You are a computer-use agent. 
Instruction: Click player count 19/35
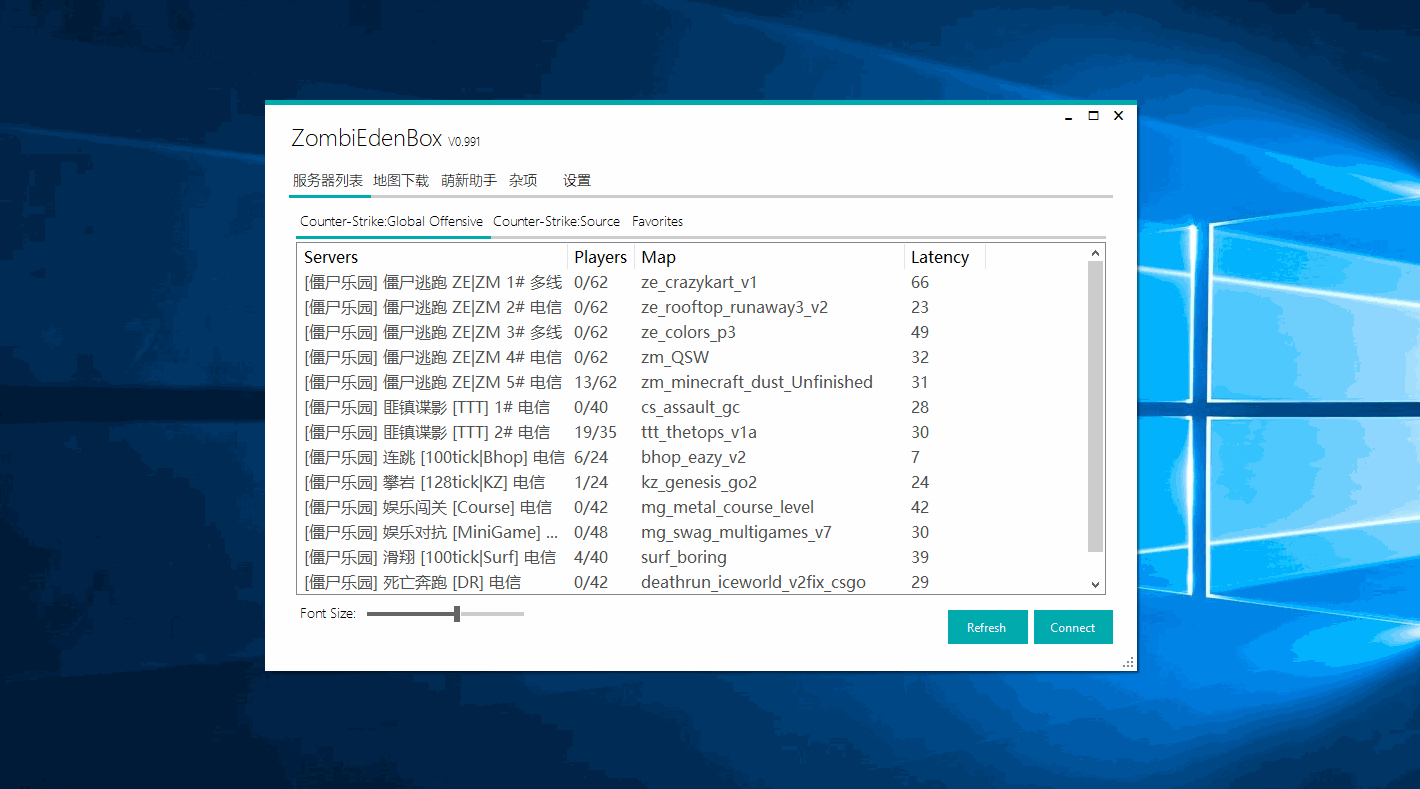(596, 432)
